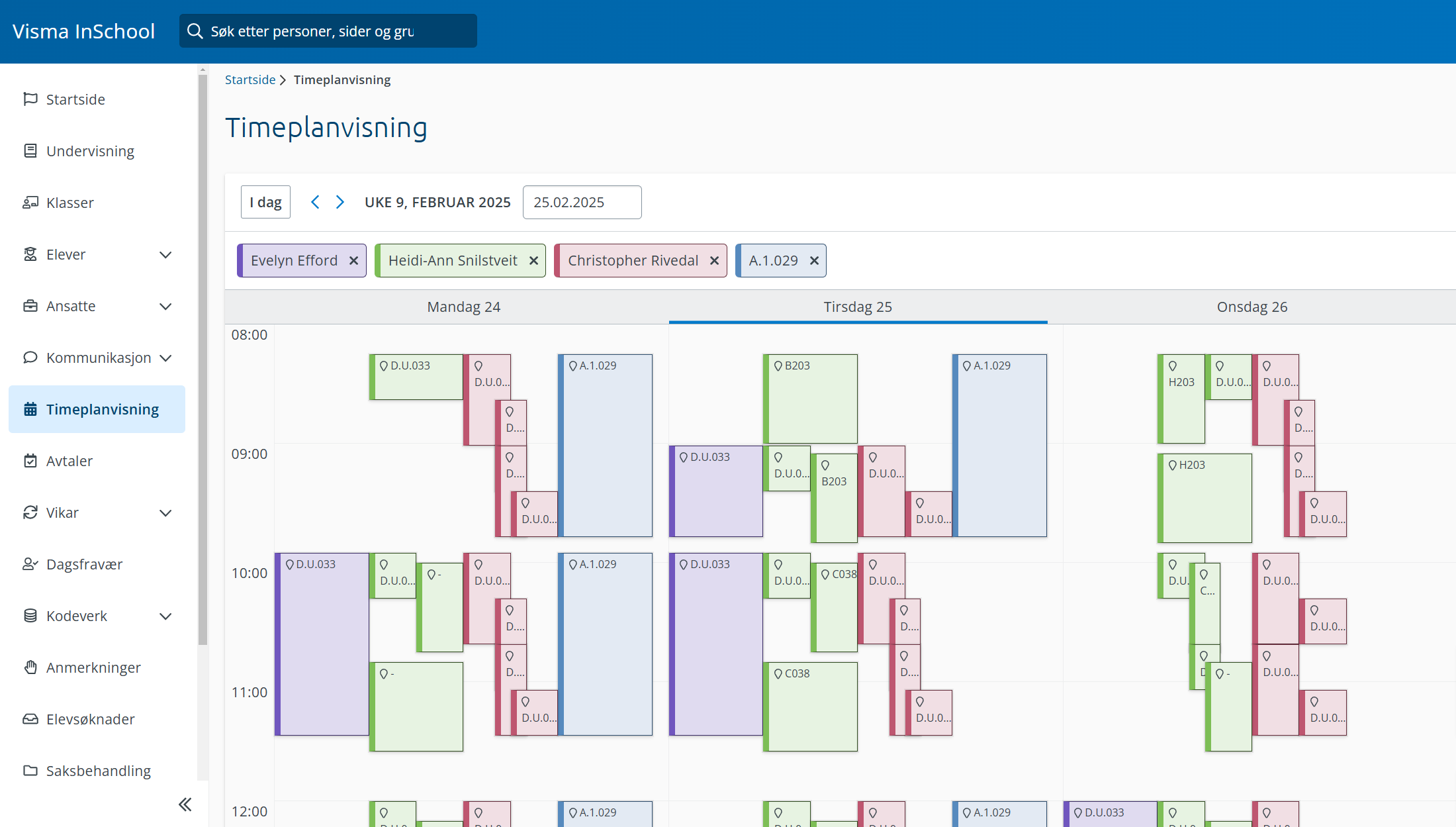The height and width of the screenshot is (827, 1456).
Task: Open the Avtaler calendar icon
Action: pyautogui.click(x=30, y=461)
